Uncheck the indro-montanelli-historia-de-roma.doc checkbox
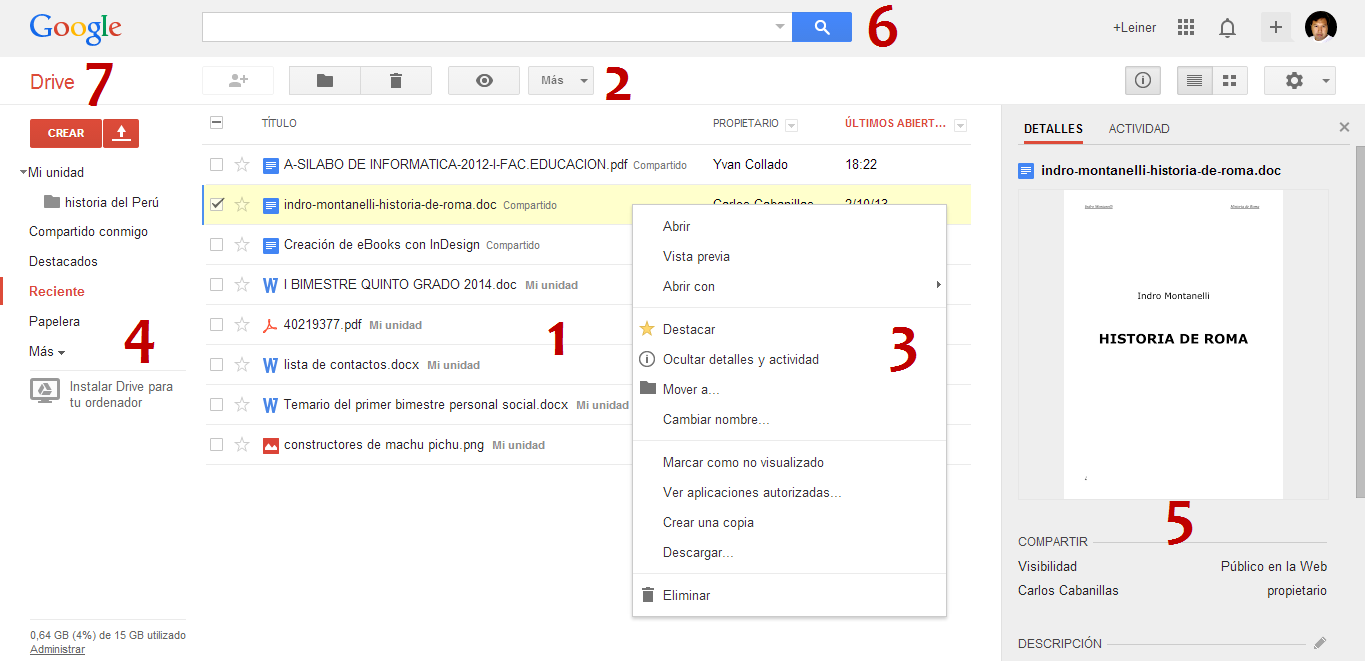Viewport: 1365px width, 661px height. click(216, 204)
